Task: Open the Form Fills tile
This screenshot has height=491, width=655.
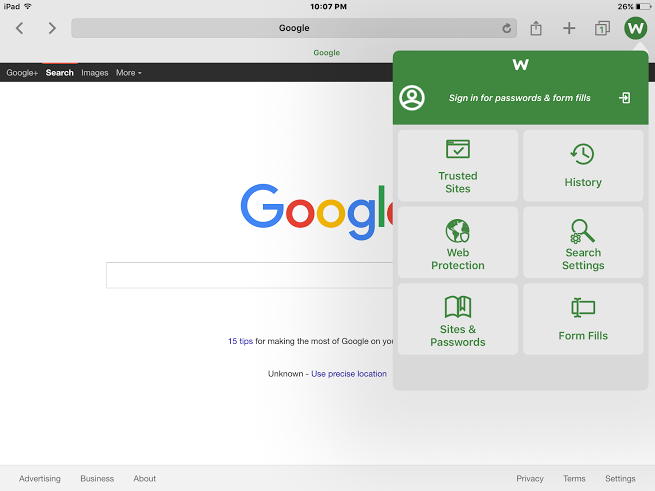Action: (x=583, y=319)
